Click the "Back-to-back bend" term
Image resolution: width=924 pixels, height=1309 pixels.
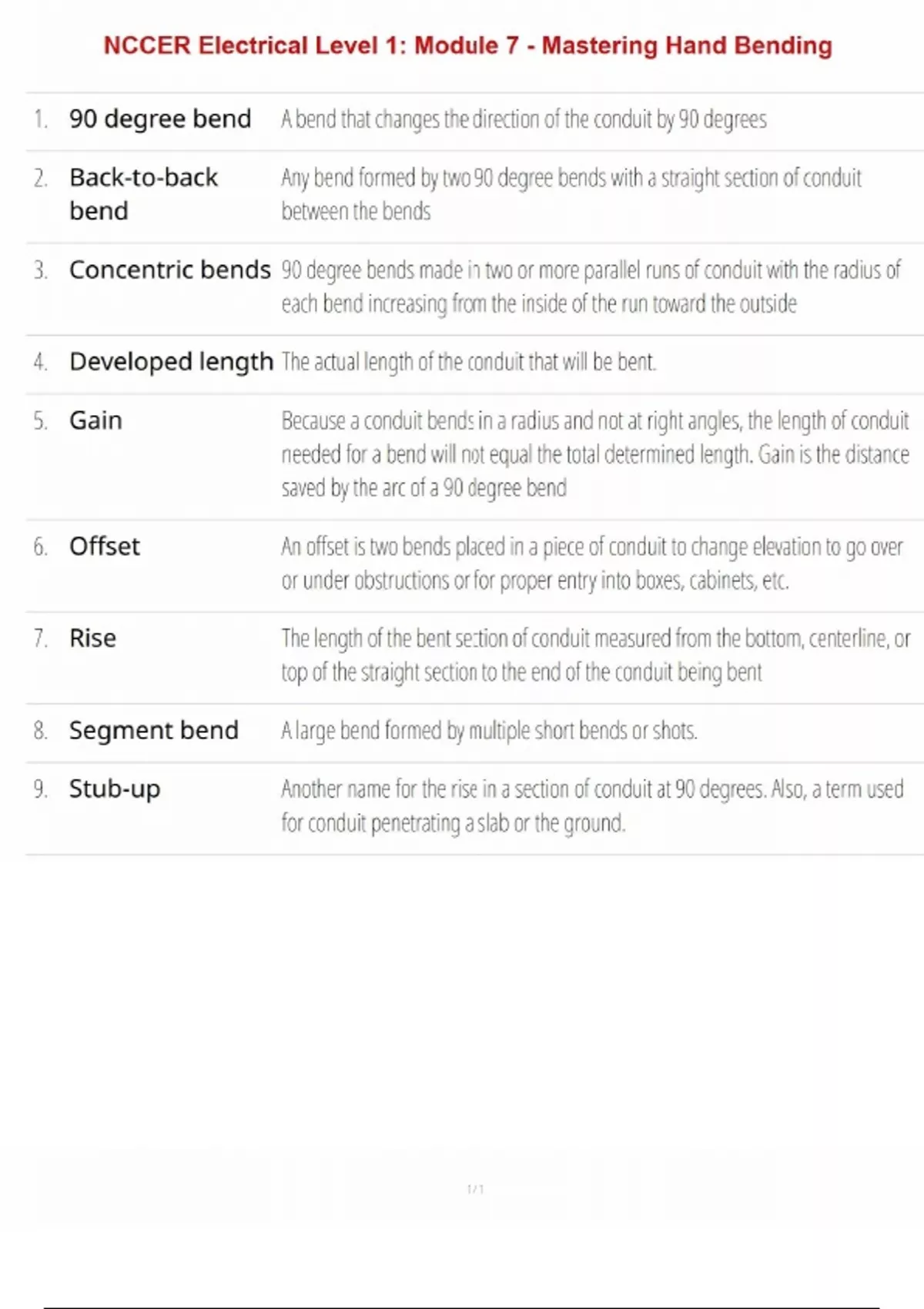143,194
